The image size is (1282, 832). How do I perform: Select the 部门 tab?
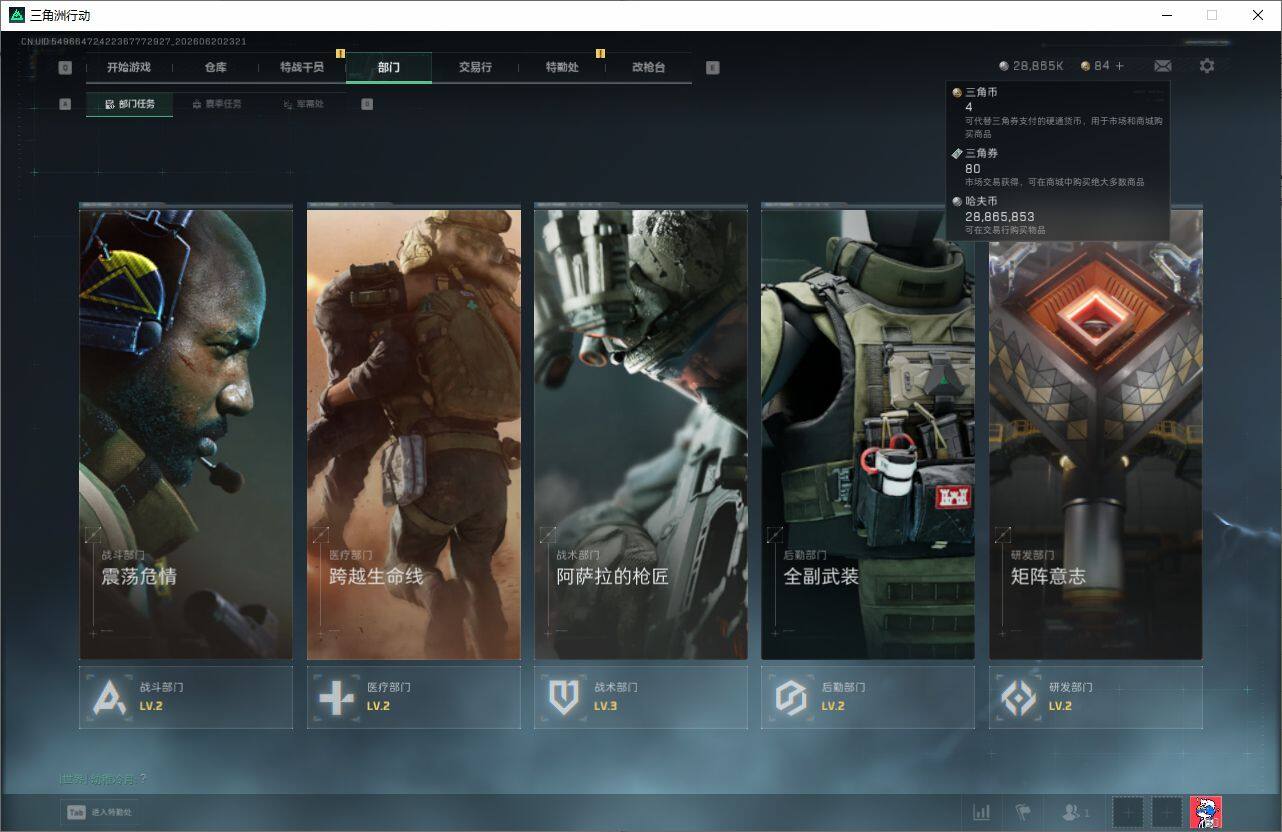(389, 67)
